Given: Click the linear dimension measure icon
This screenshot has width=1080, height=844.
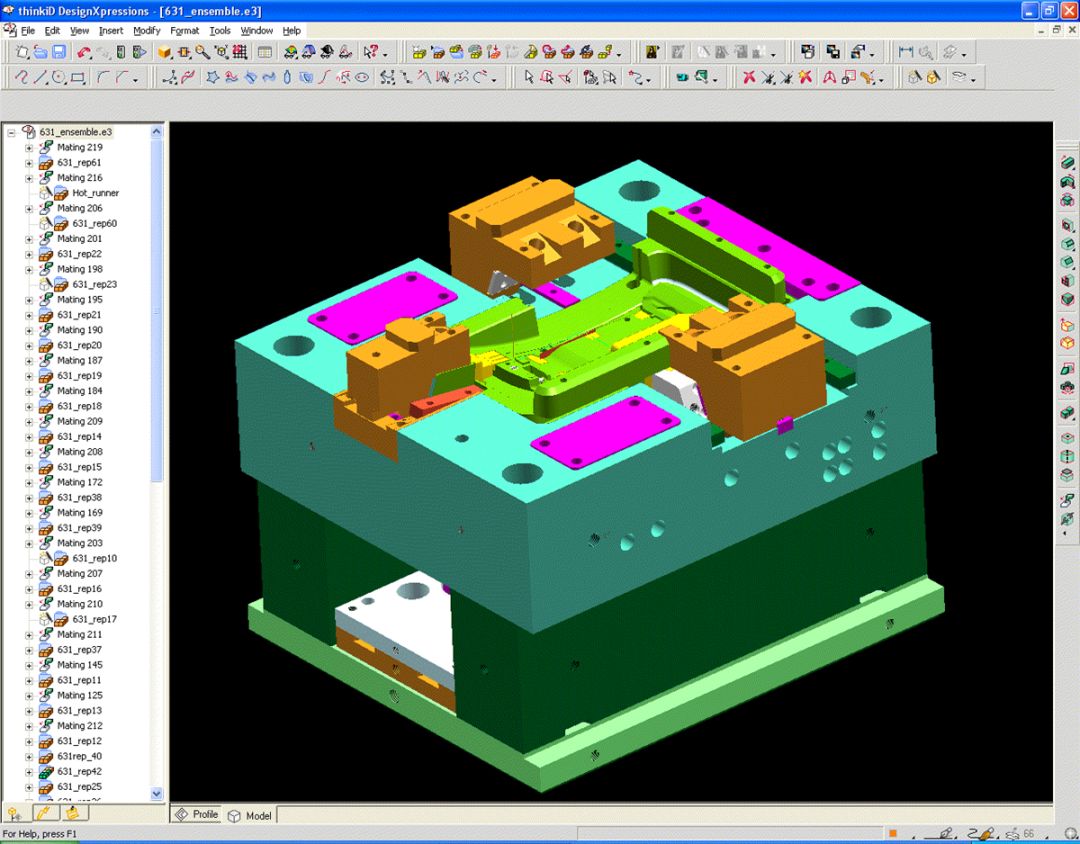Looking at the screenshot, I should (906, 52).
